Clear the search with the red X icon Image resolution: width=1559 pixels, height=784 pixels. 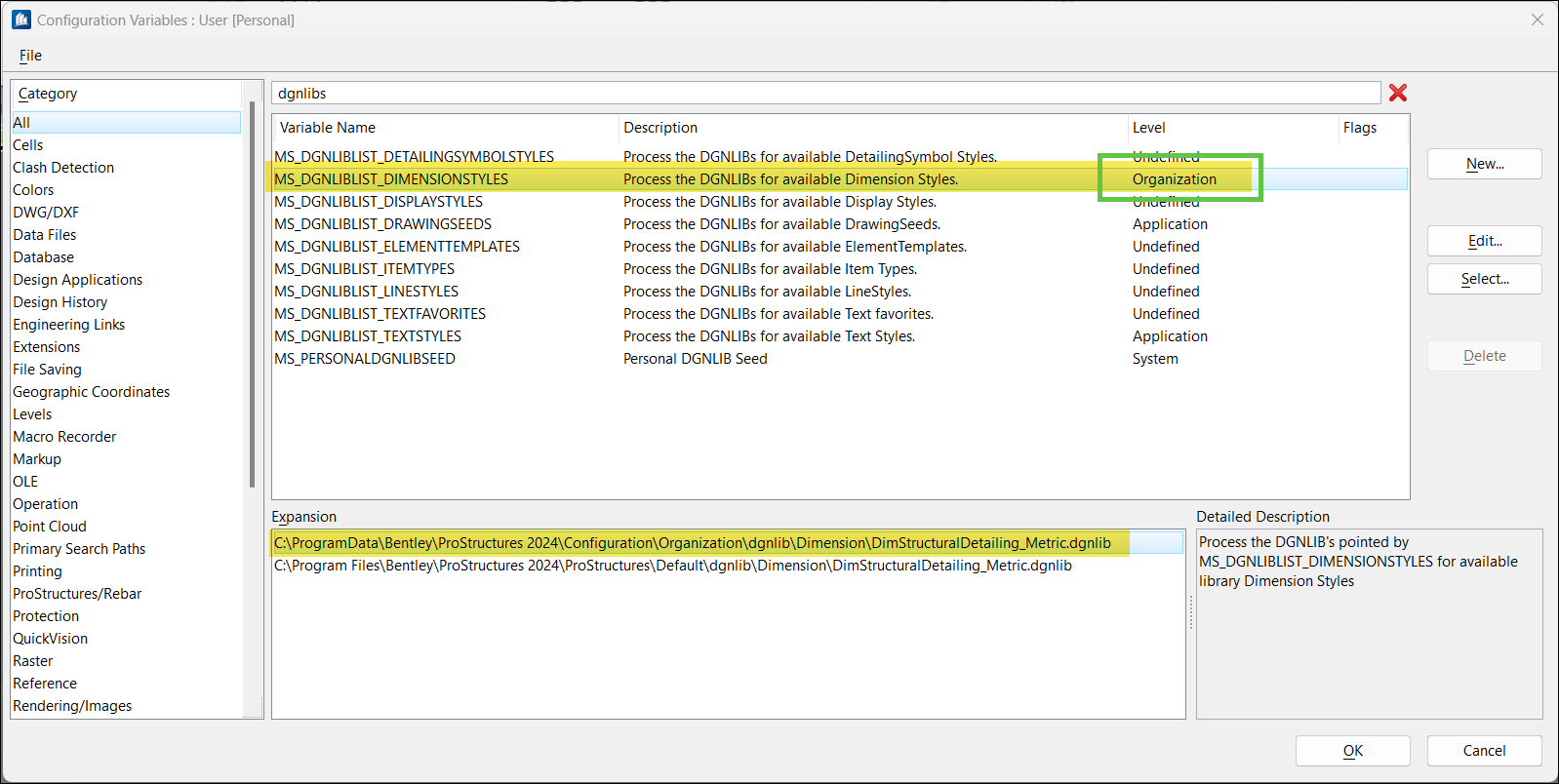coord(1397,93)
